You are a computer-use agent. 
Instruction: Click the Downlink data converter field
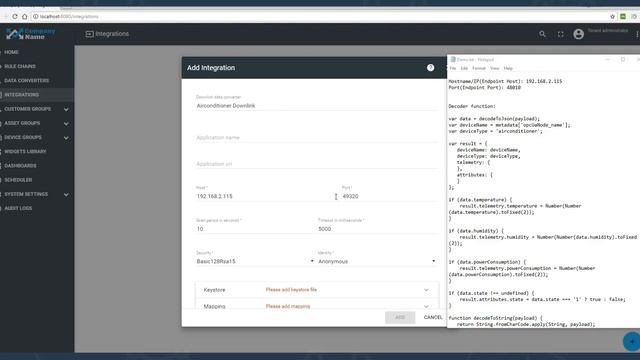coord(316,106)
